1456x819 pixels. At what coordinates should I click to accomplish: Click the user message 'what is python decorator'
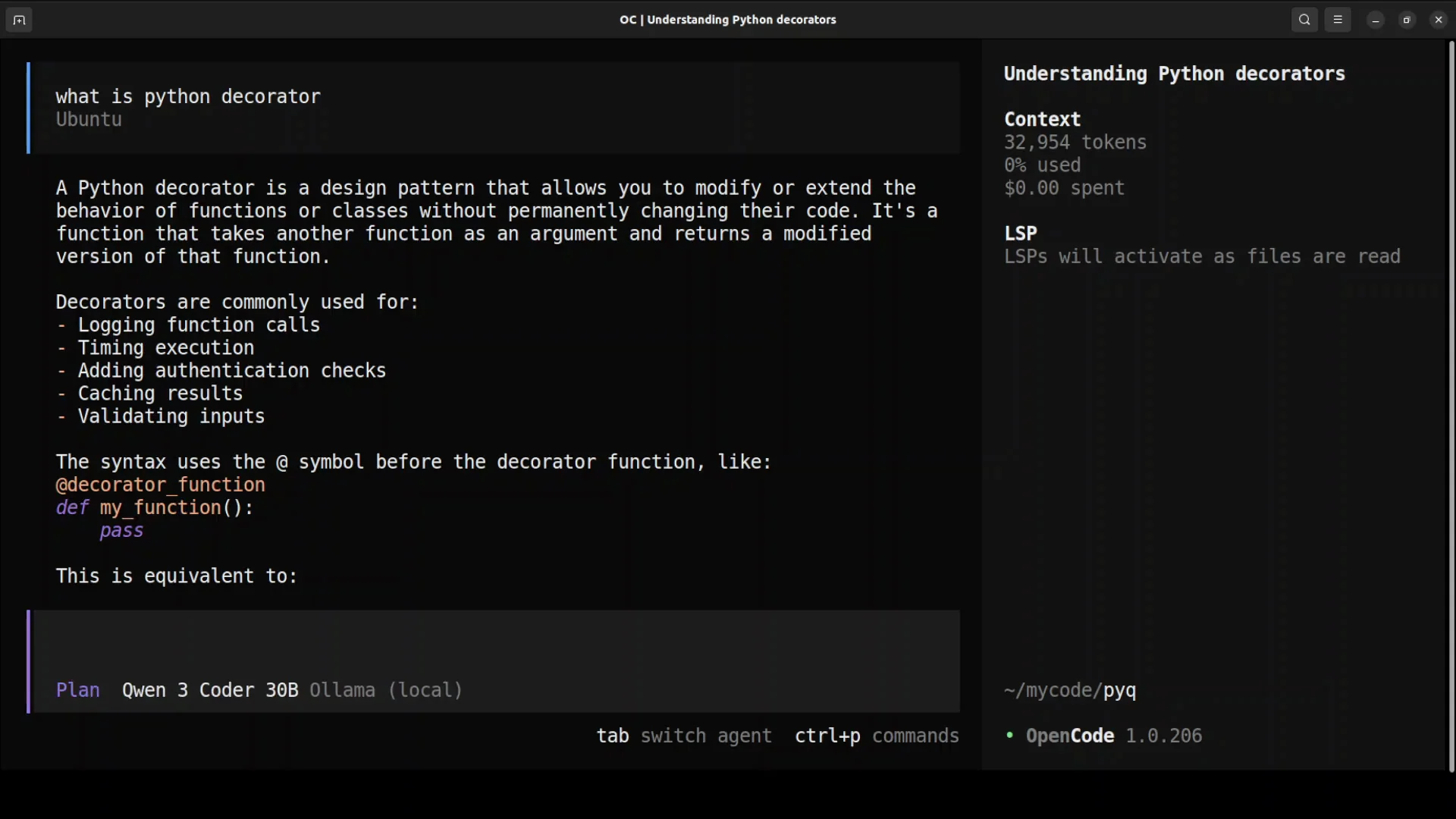pyautogui.click(x=188, y=96)
